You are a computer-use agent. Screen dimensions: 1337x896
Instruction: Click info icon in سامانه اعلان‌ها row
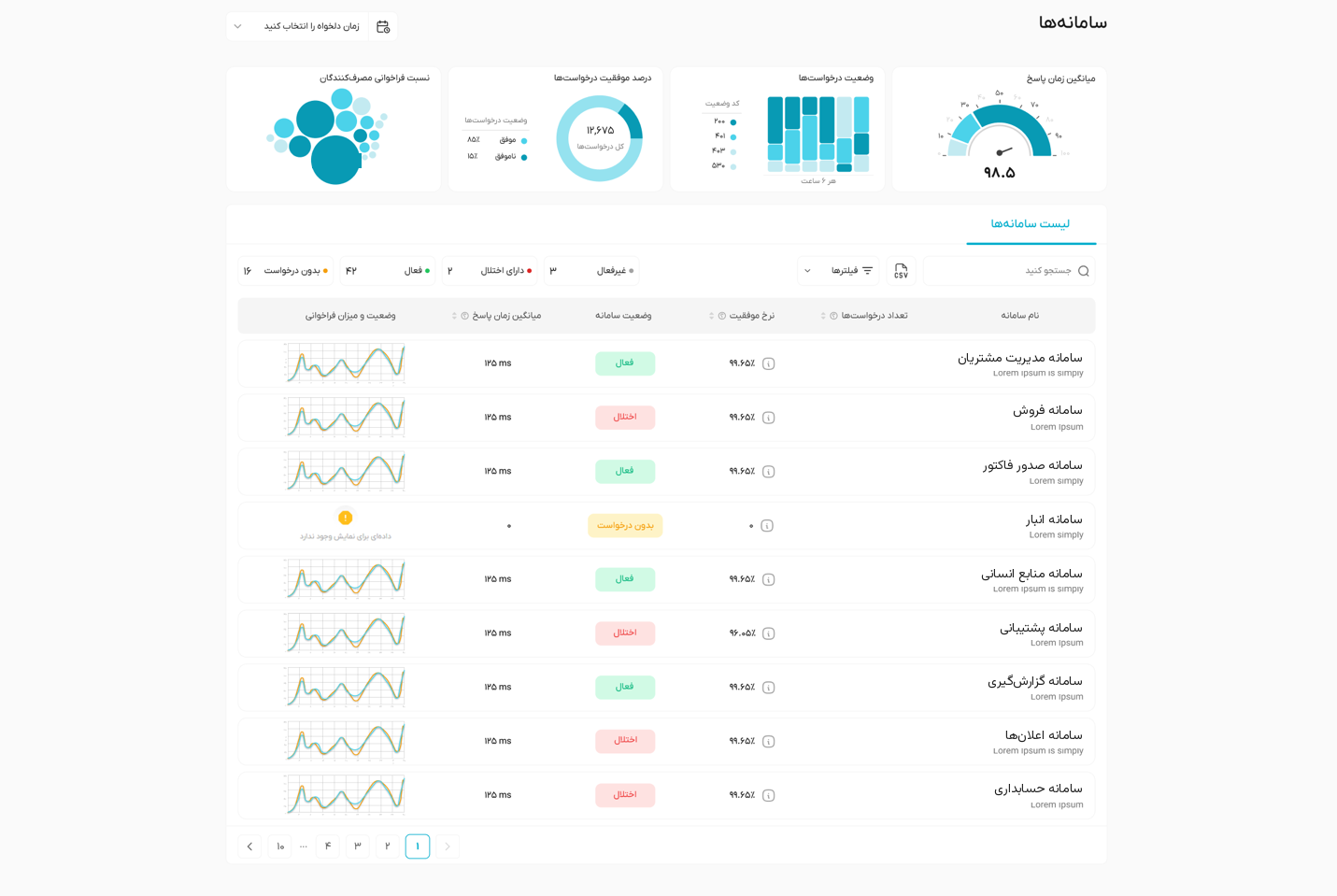768,742
